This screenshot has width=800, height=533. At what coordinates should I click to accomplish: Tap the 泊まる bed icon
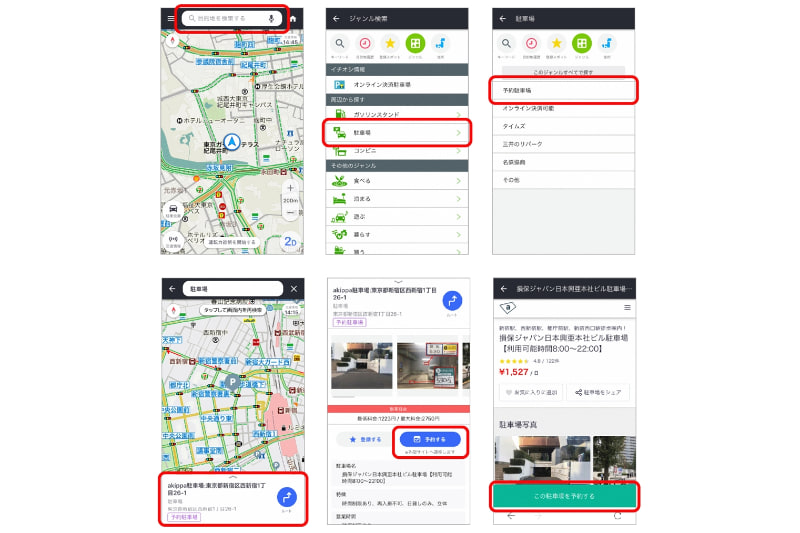340,199
